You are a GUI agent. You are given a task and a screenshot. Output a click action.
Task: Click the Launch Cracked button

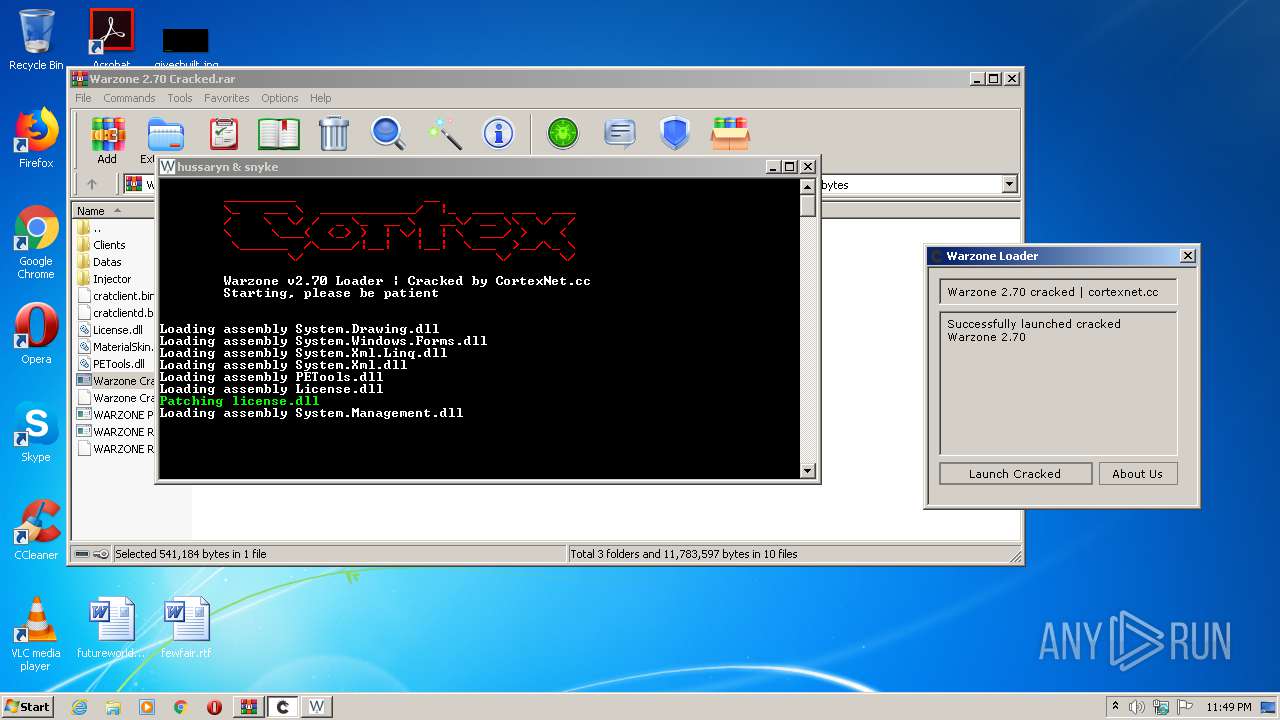[x=1015, y=474]
